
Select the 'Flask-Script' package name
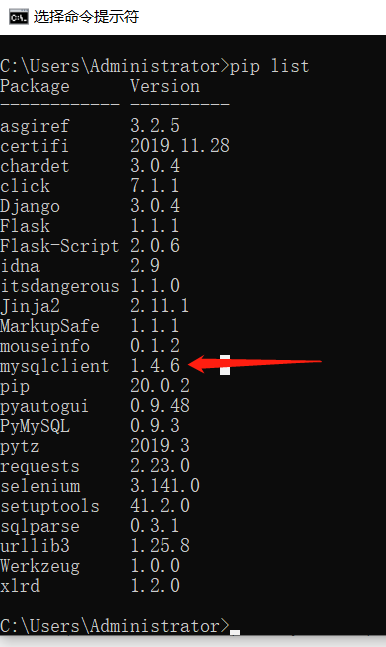[59, 246]
